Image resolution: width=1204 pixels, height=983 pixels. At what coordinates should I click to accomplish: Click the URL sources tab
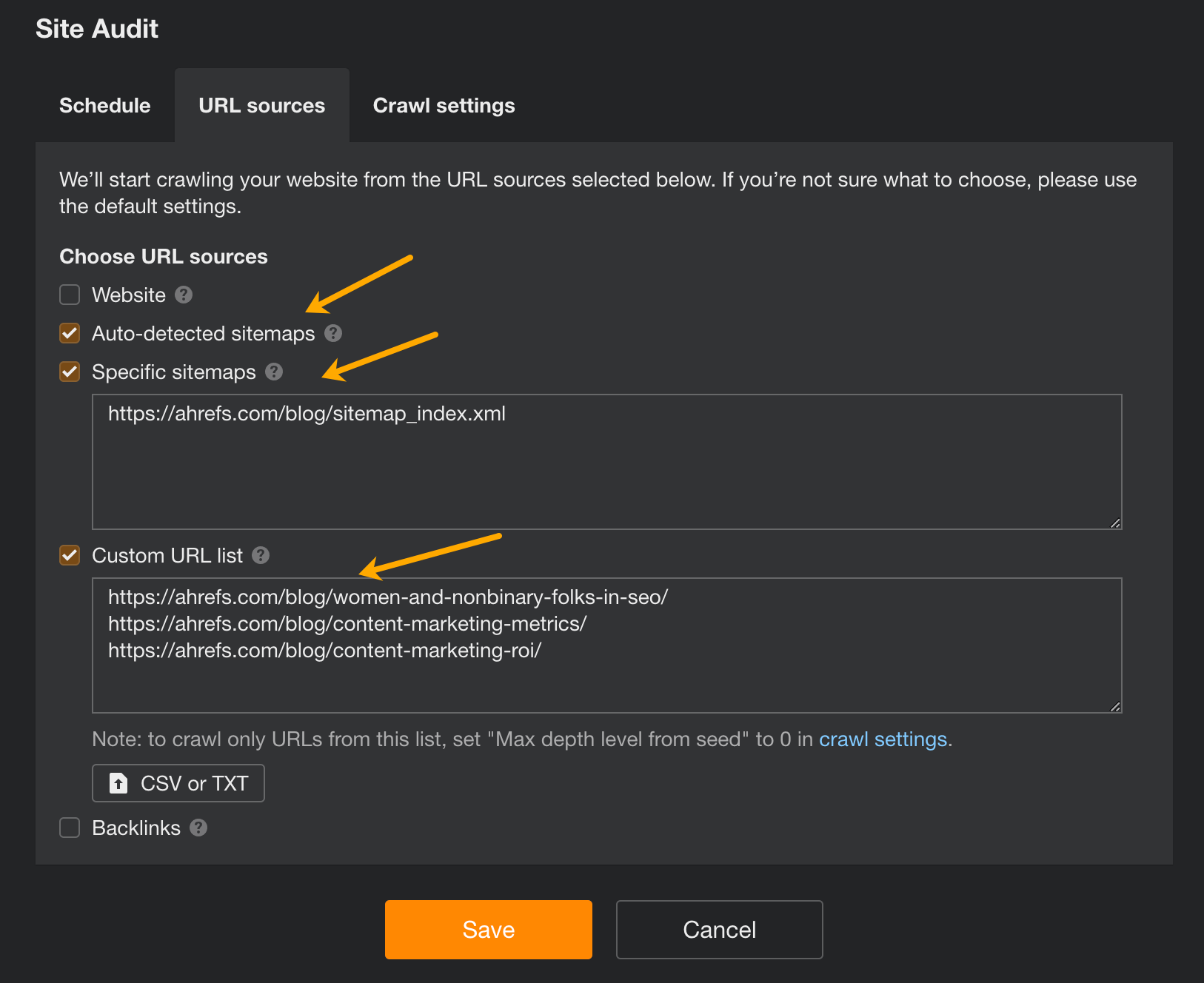(x=261, y=105)
